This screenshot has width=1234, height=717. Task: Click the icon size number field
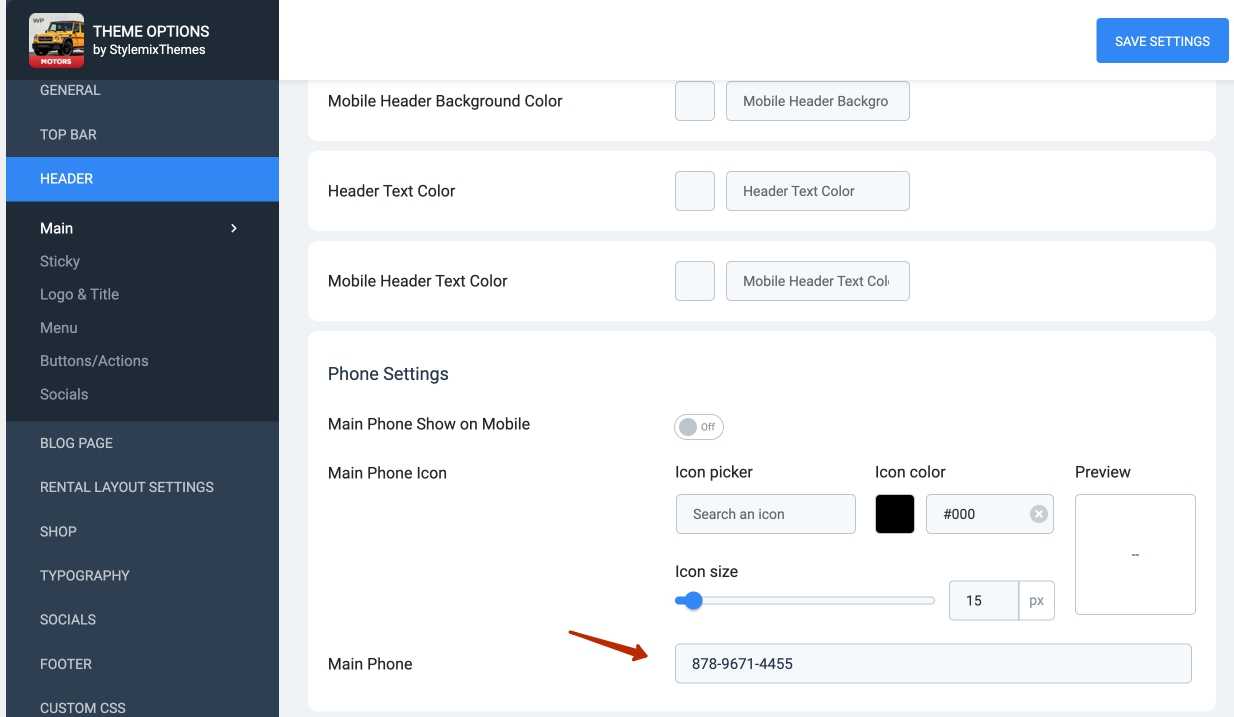(x=983, y=601)
